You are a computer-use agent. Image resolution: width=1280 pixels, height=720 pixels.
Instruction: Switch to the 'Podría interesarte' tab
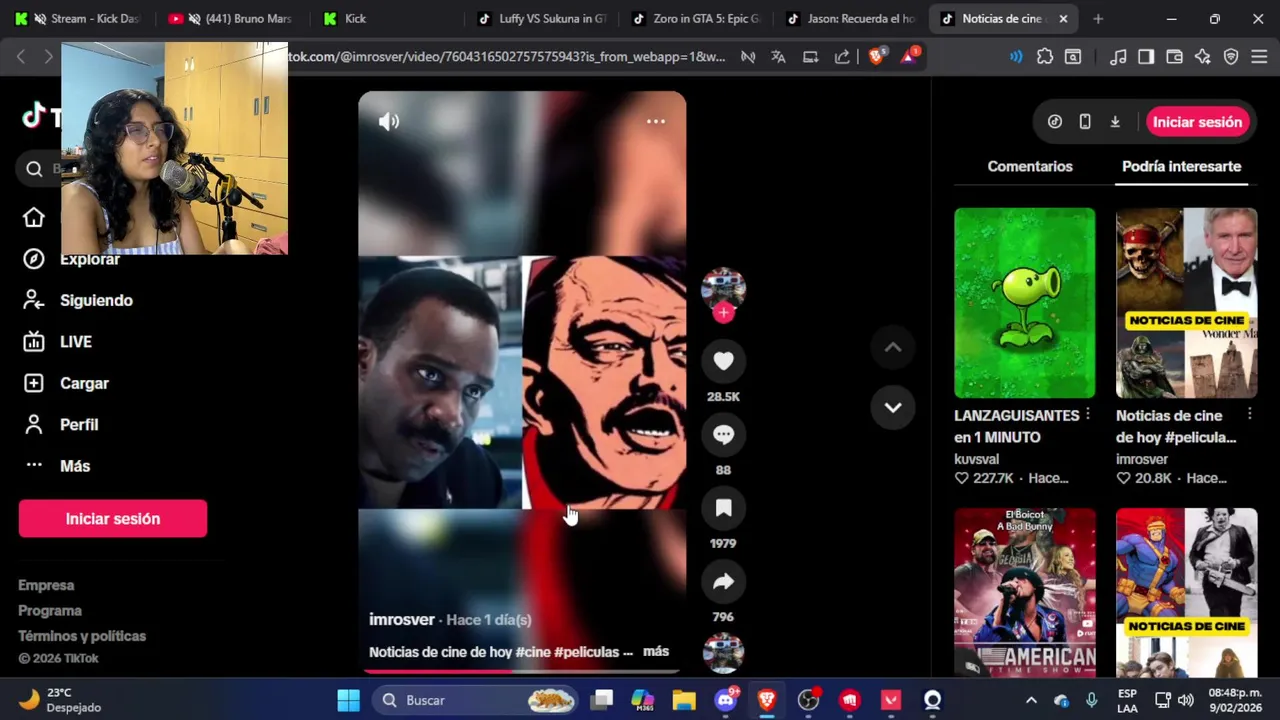1181,166
